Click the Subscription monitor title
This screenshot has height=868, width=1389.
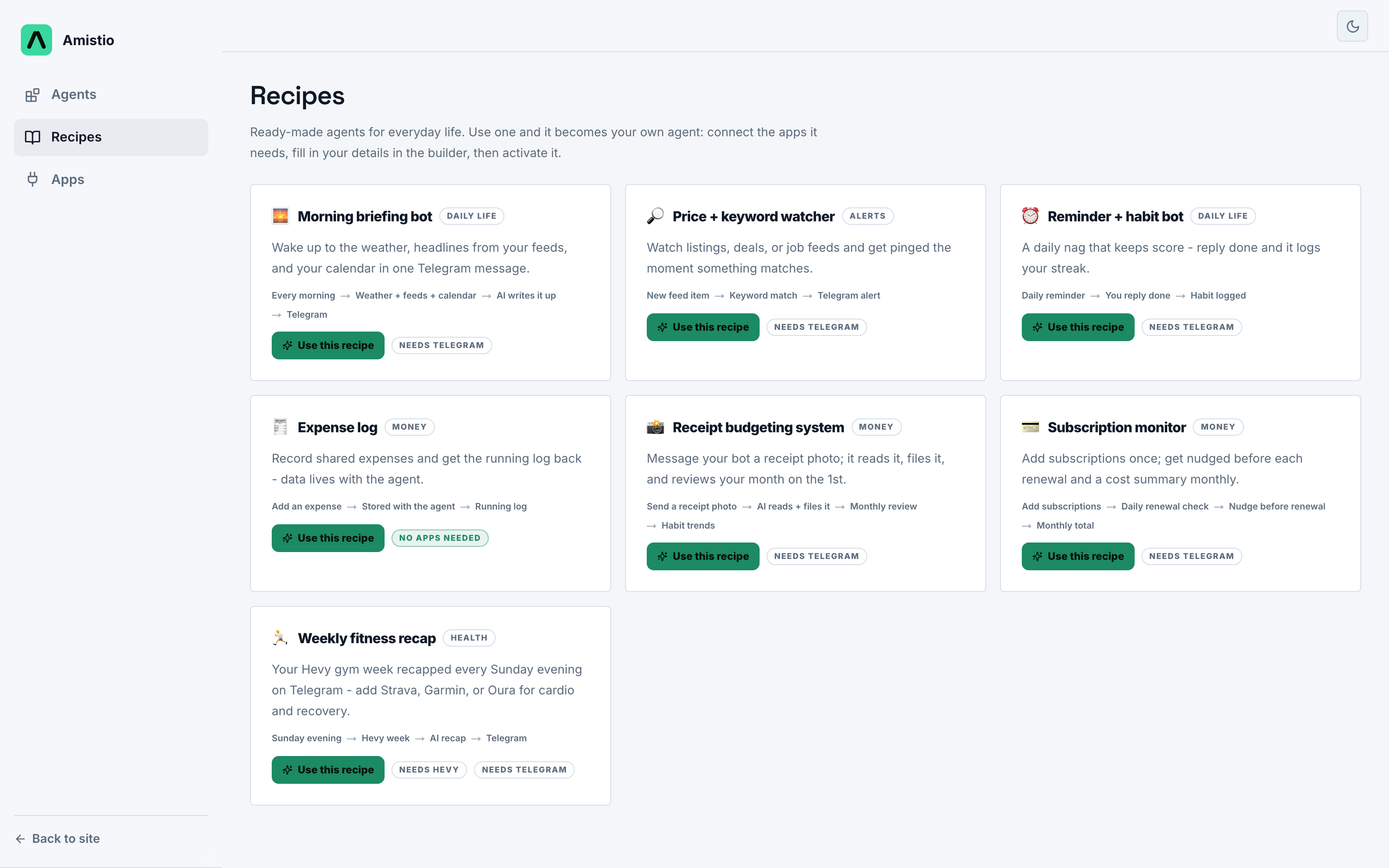pyautogui.click(x=1116, y=427)
